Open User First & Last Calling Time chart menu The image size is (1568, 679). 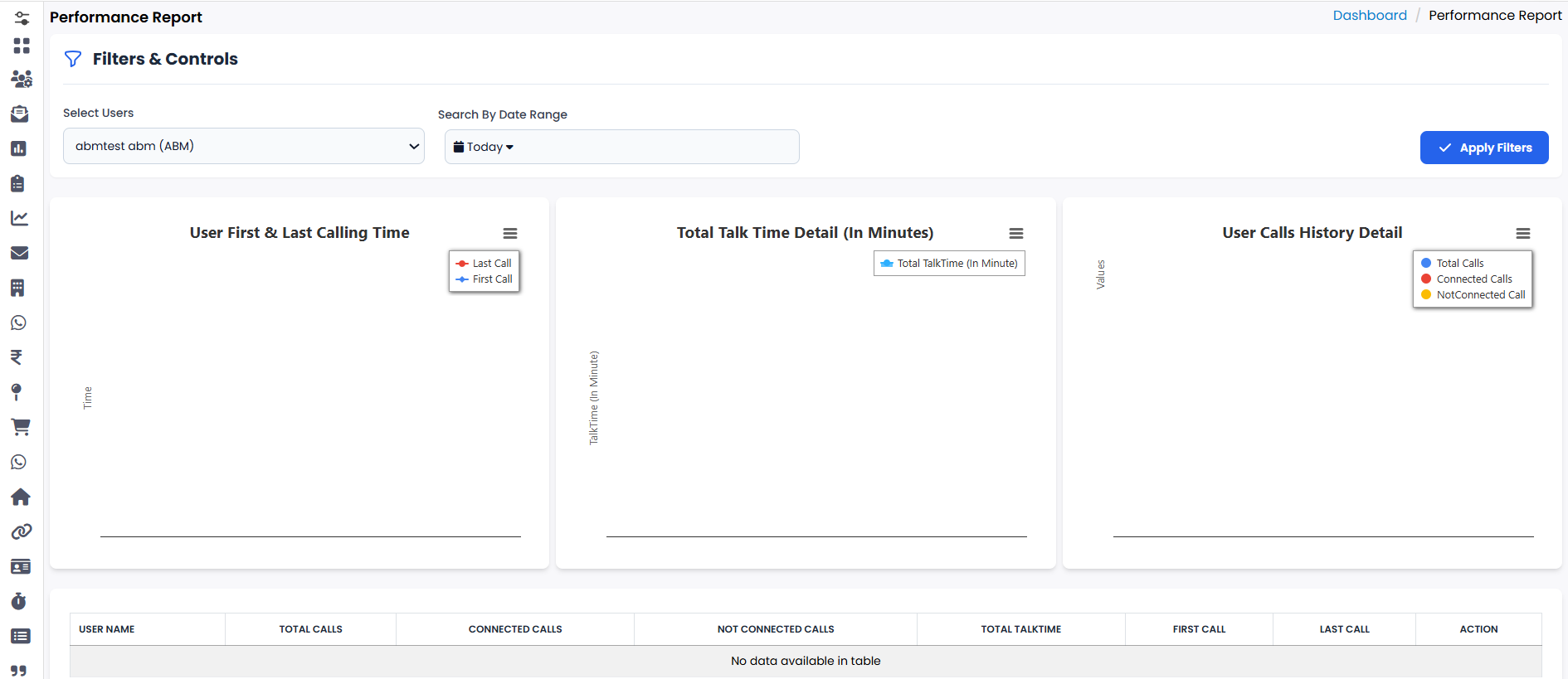tap(509, 234)
